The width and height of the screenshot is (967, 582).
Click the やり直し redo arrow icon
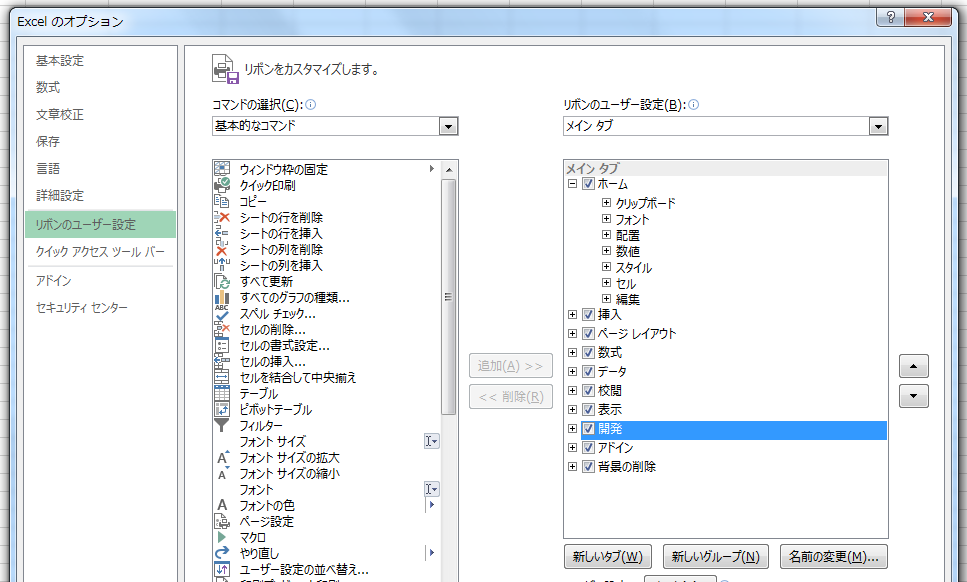pyautogui.click(x=222, y=554)
